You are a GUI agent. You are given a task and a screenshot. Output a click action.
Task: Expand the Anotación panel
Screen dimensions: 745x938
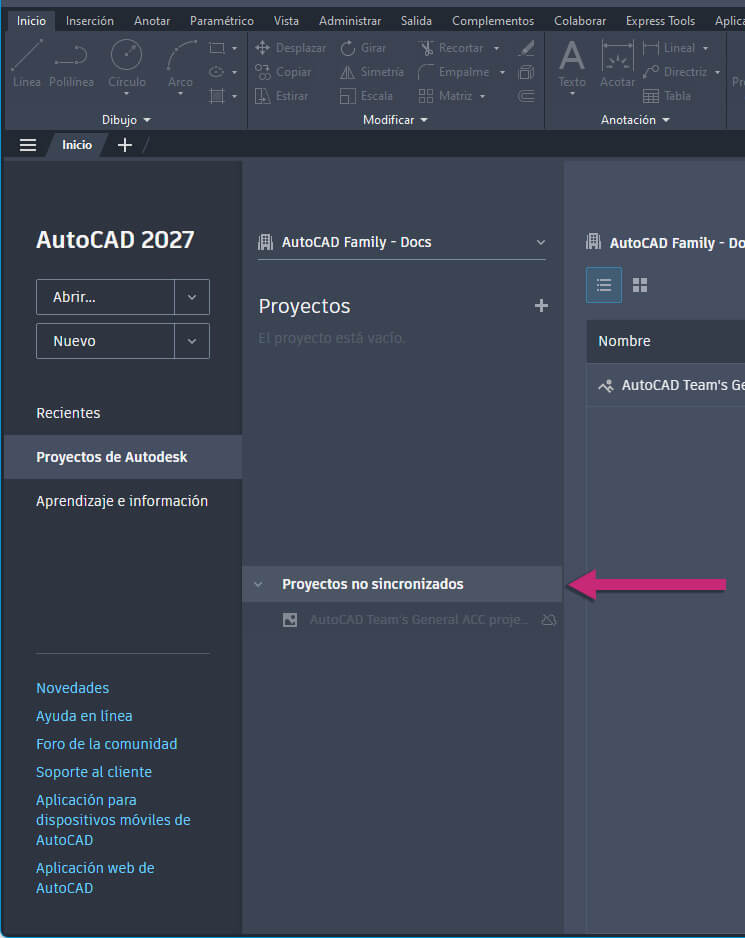[x=635, y=120]
